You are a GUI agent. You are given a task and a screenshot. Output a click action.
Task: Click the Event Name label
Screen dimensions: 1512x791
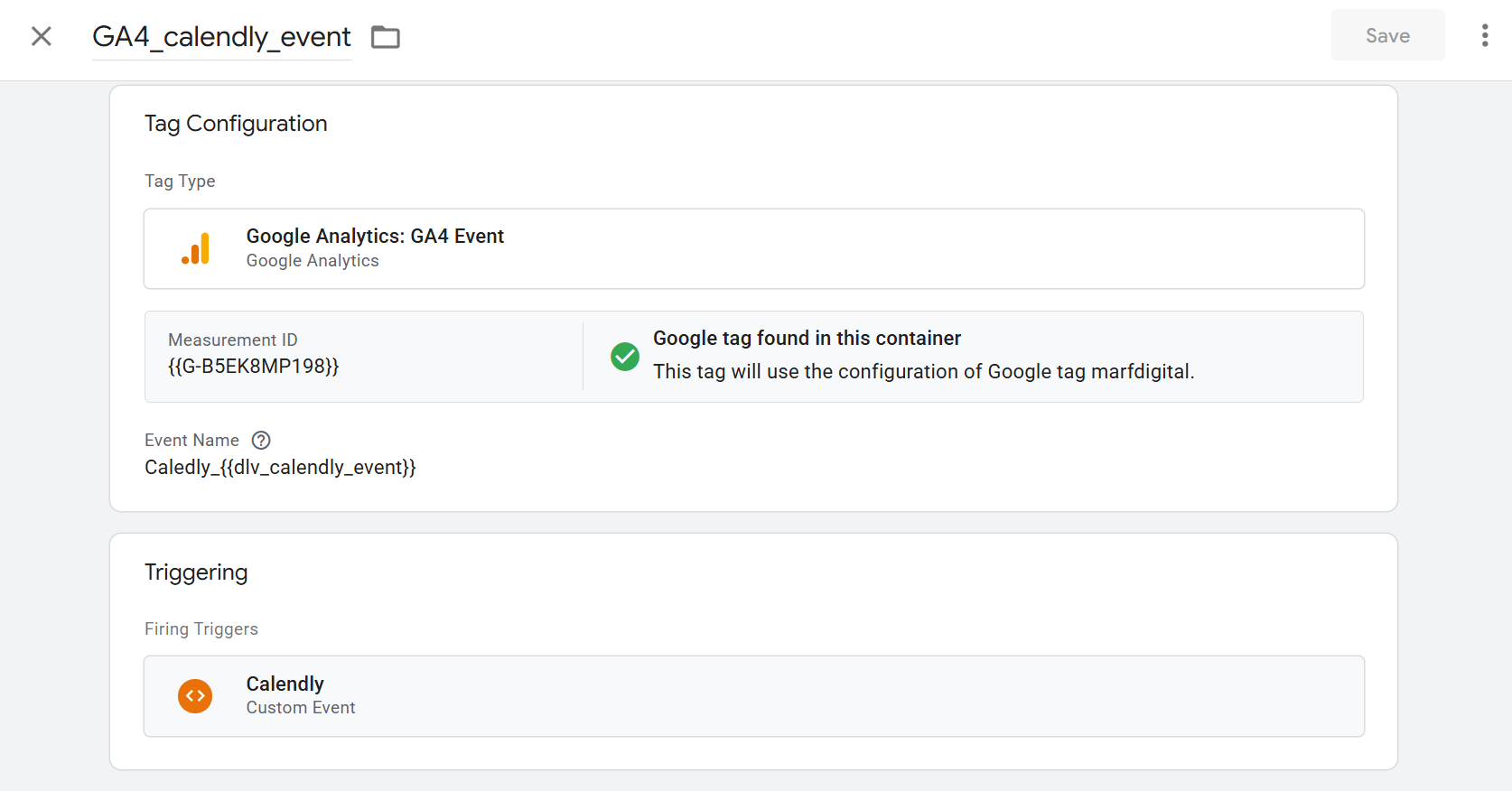[191, 441]
